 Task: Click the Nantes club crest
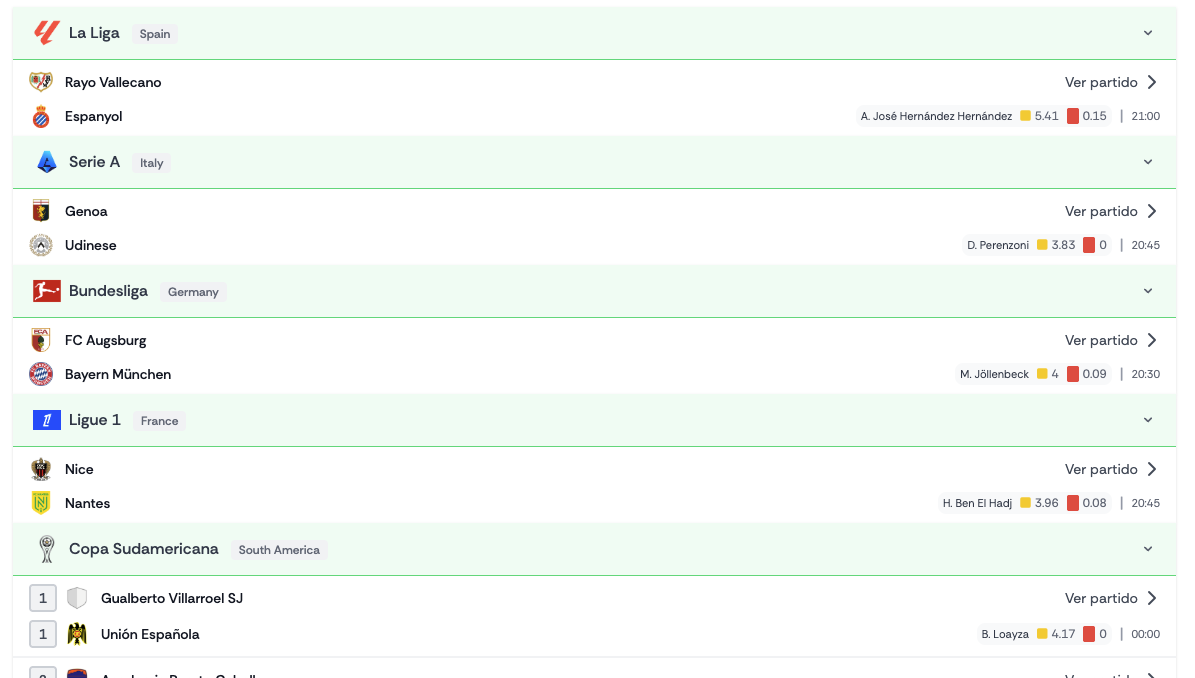point(40,503)
